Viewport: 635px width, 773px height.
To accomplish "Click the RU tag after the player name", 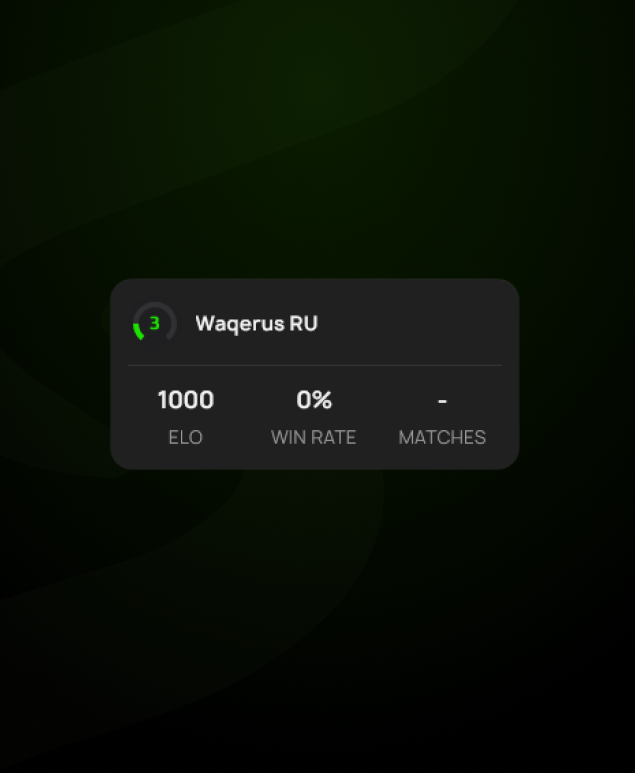I will point(304,323).
